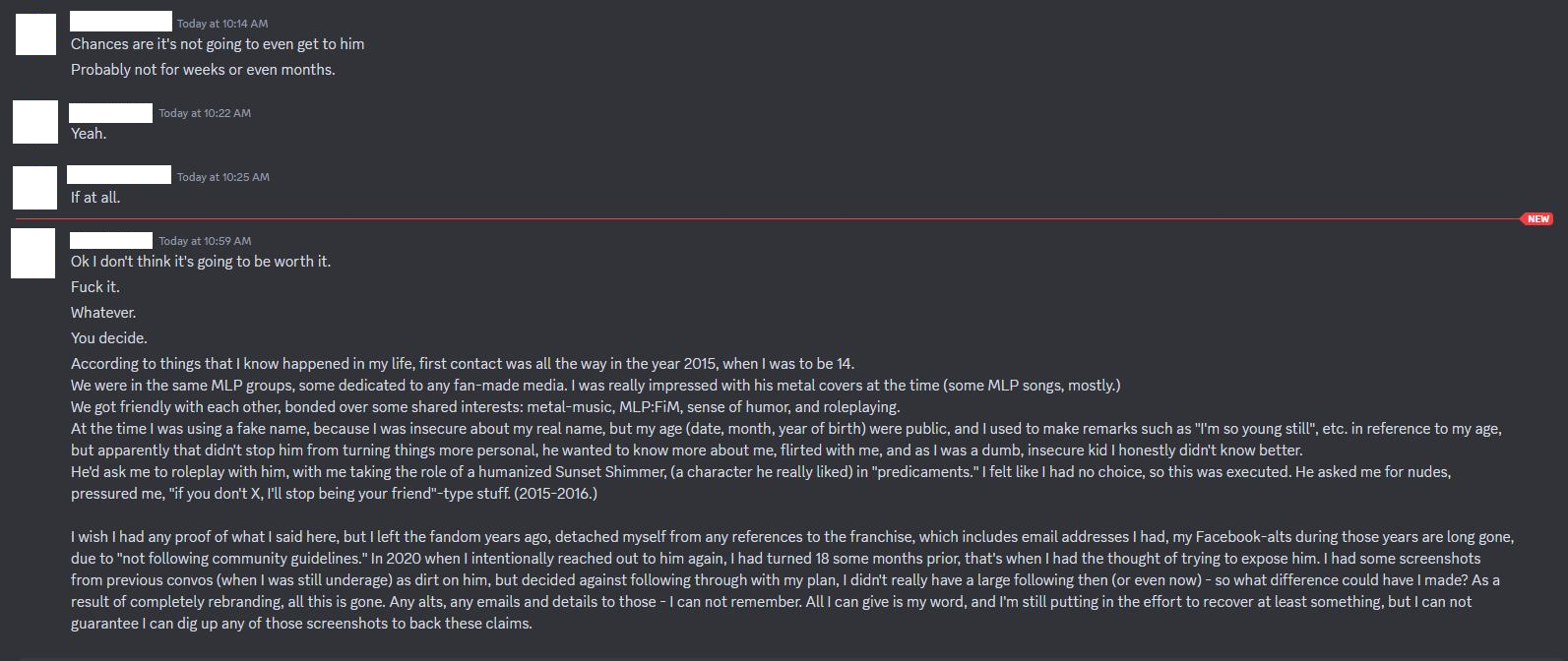This screenshot has width=1568, height=661.
Task: Click the 'Today at 10:25 AM' timestamp
Action: (x=223, y=177)
